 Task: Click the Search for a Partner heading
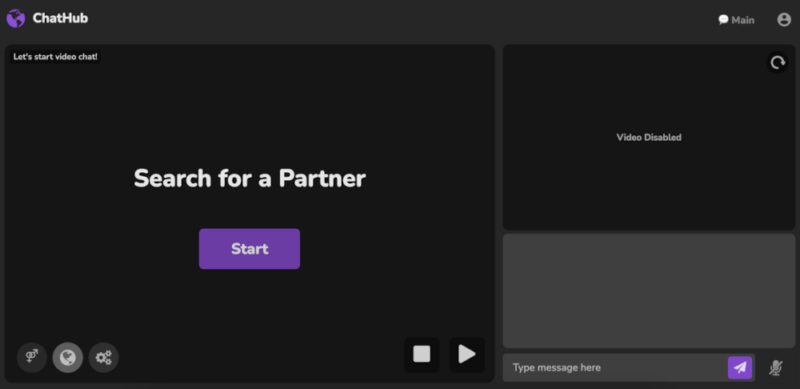(249, 179)
